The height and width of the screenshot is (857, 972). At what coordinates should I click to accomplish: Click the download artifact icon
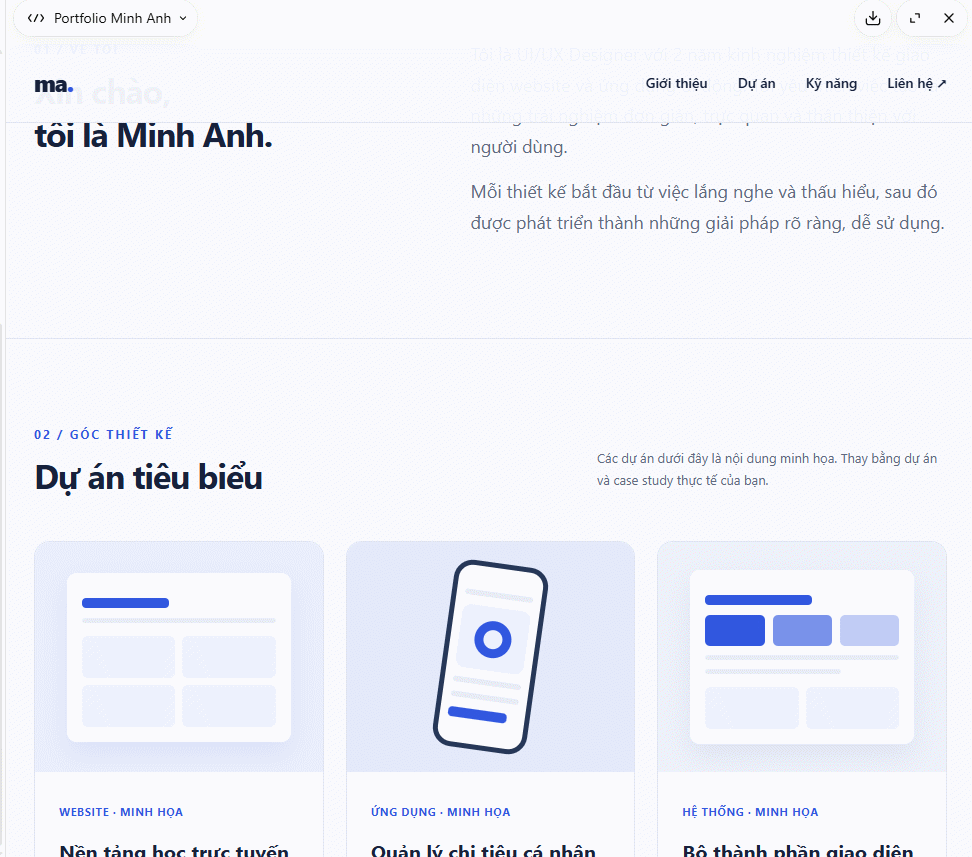tap(872, 18)
